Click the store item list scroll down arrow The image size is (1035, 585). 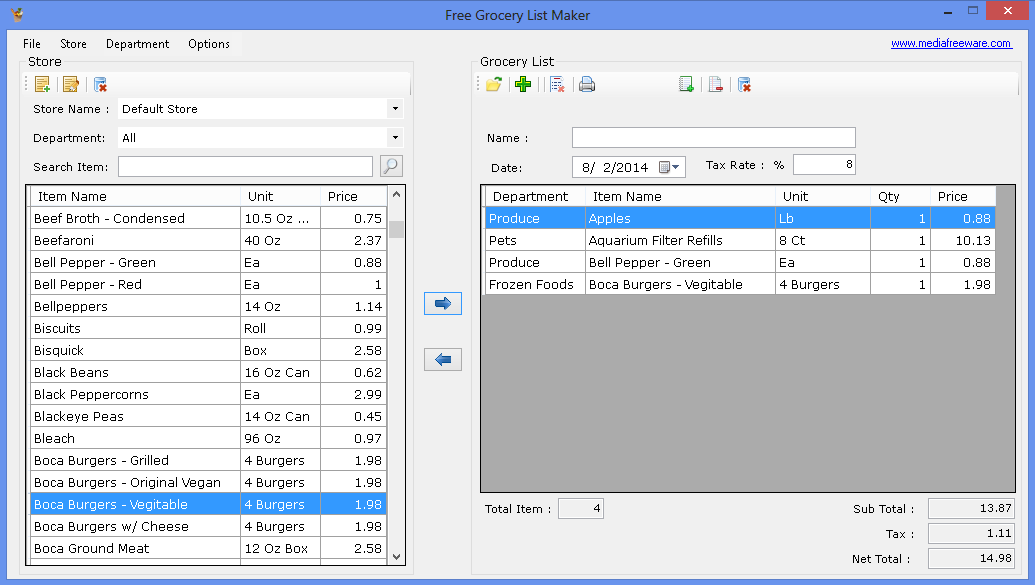coord(396,556)
